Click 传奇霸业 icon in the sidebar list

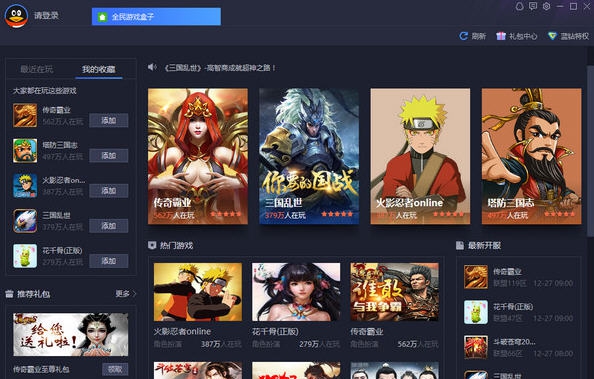click(x=25, y=116)
